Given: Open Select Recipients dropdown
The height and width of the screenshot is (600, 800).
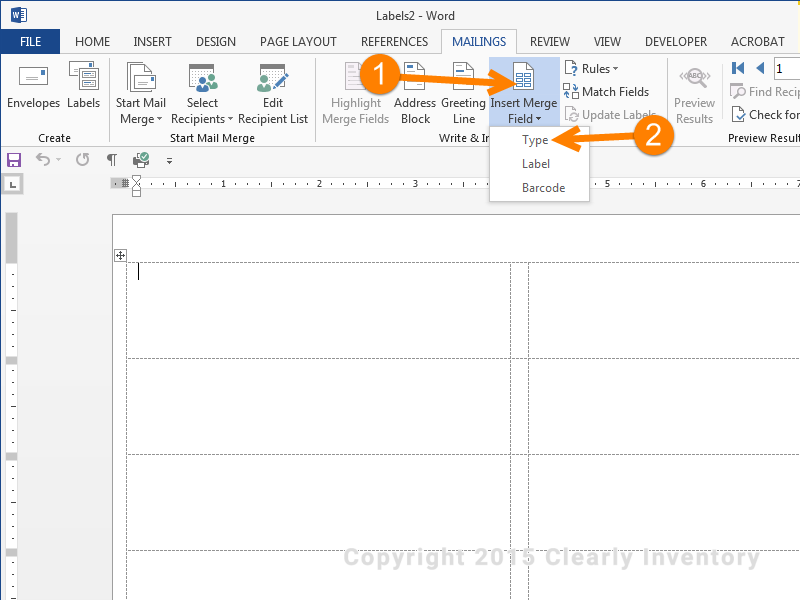Looking at the screenshot, I should [202, 92].
